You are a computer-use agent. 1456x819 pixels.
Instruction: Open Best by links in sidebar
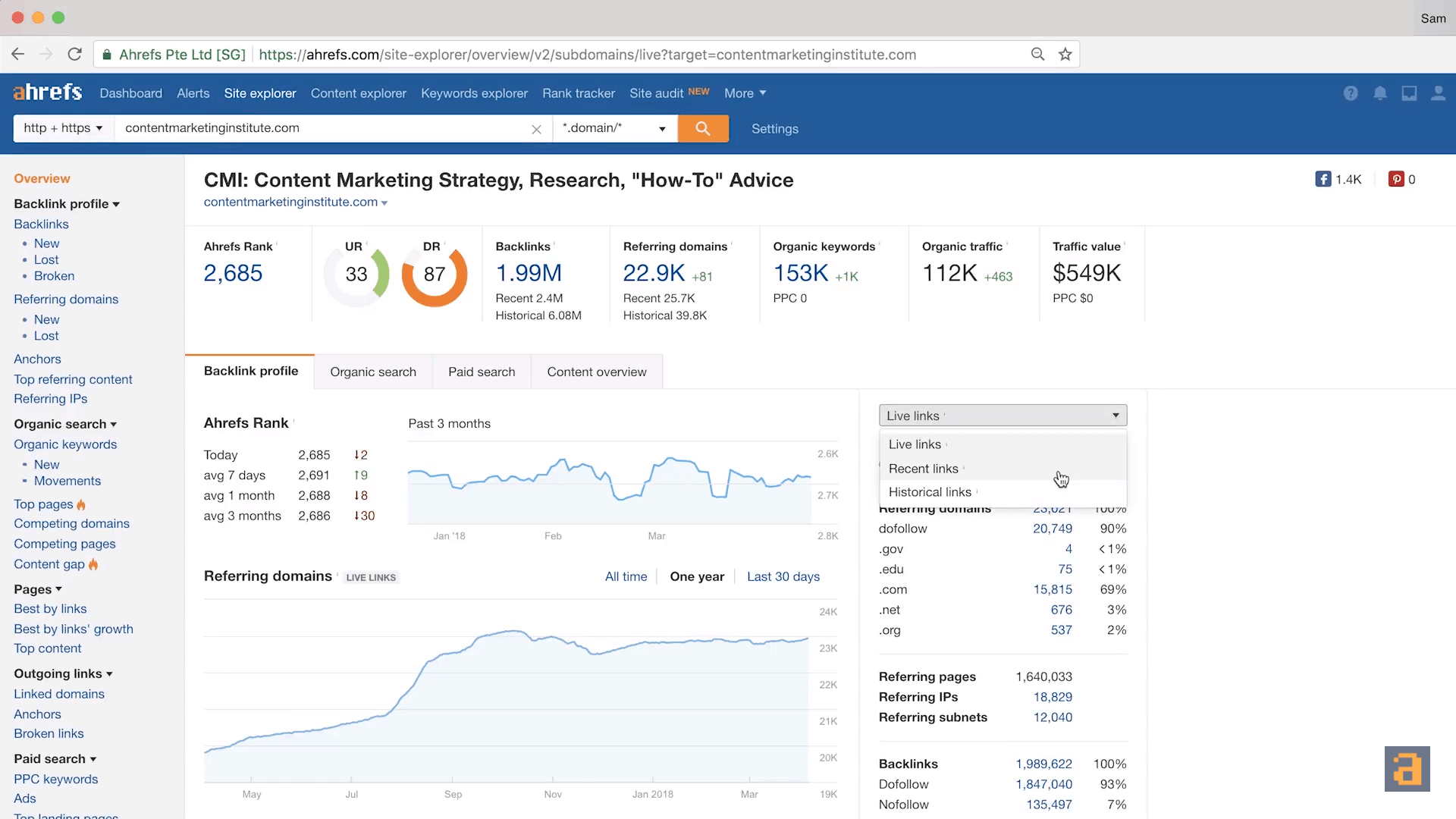(50, 609)
